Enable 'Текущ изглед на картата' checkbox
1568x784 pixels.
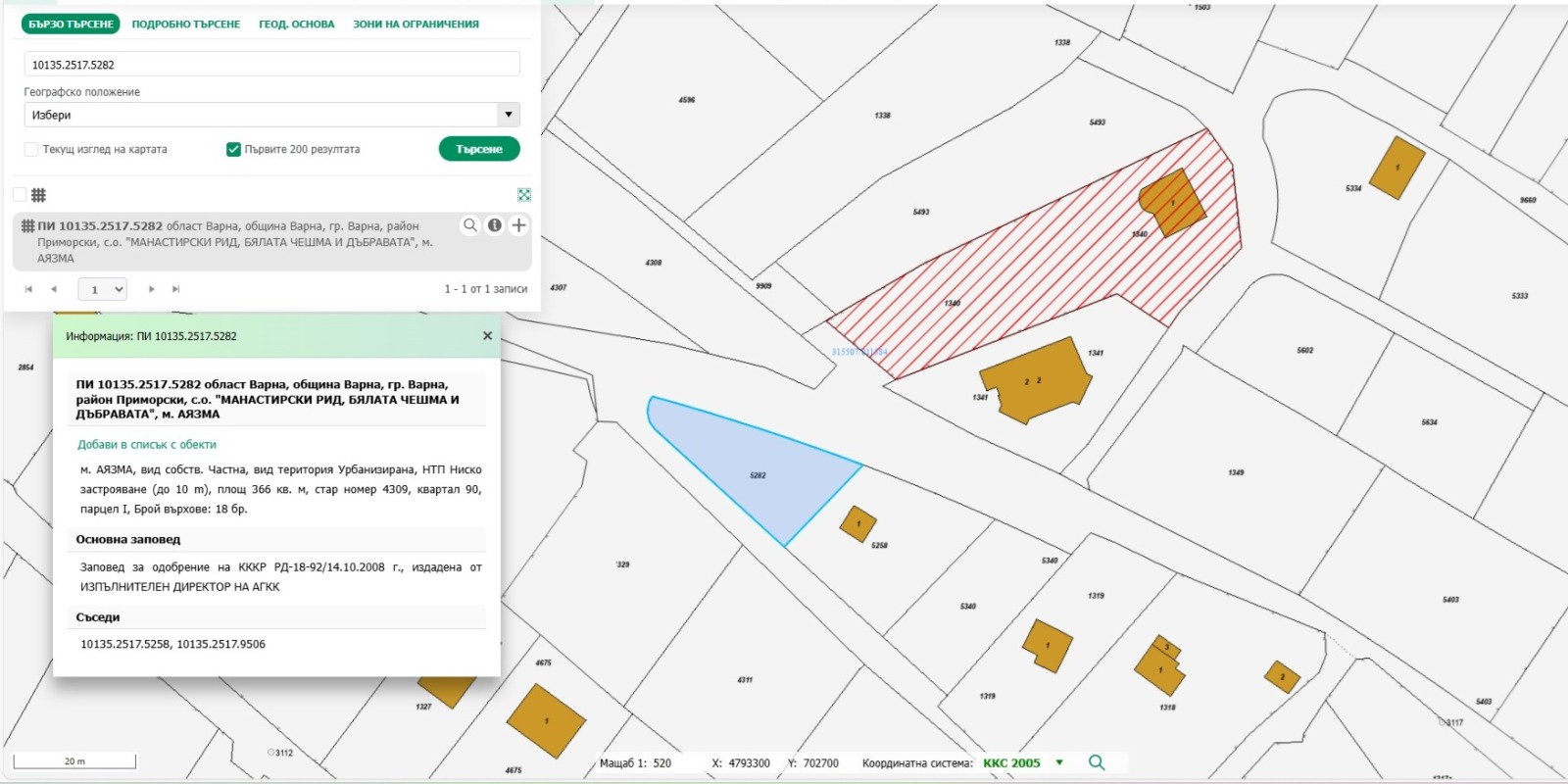pos(31,150)
